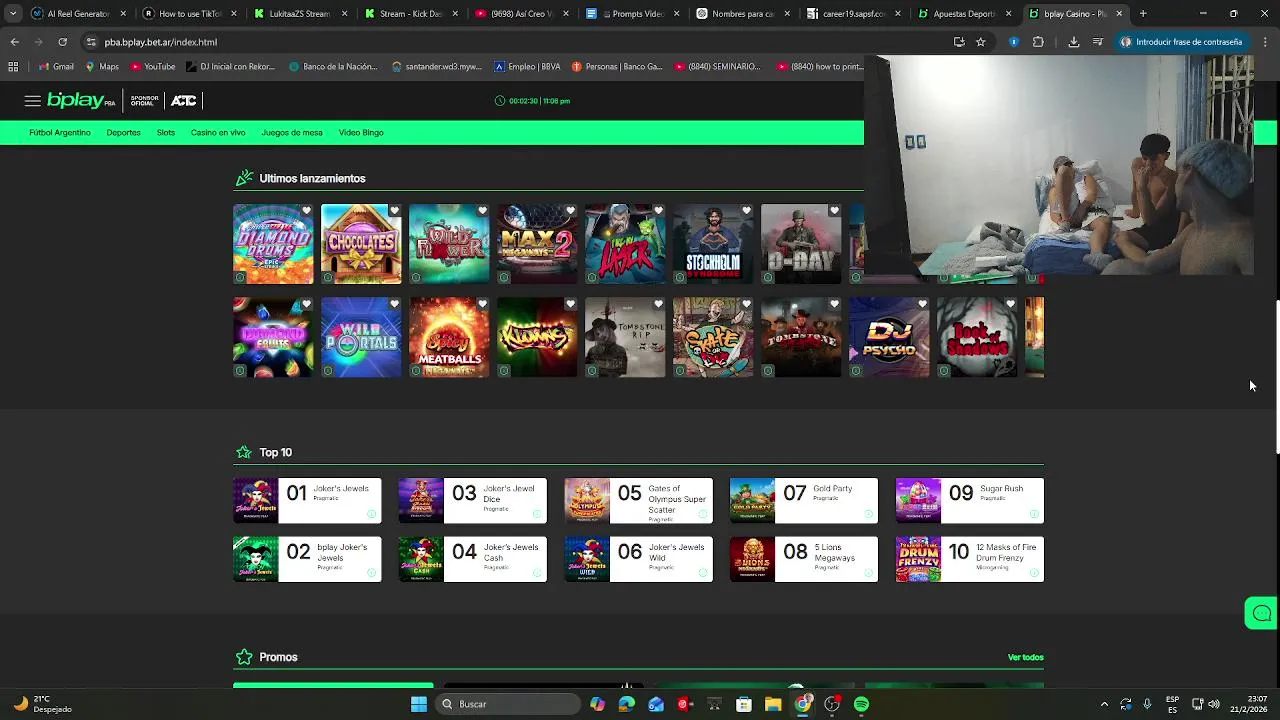Favorite the Wild Portals game with its heart
1280x720 pixels.
[394, 304]
